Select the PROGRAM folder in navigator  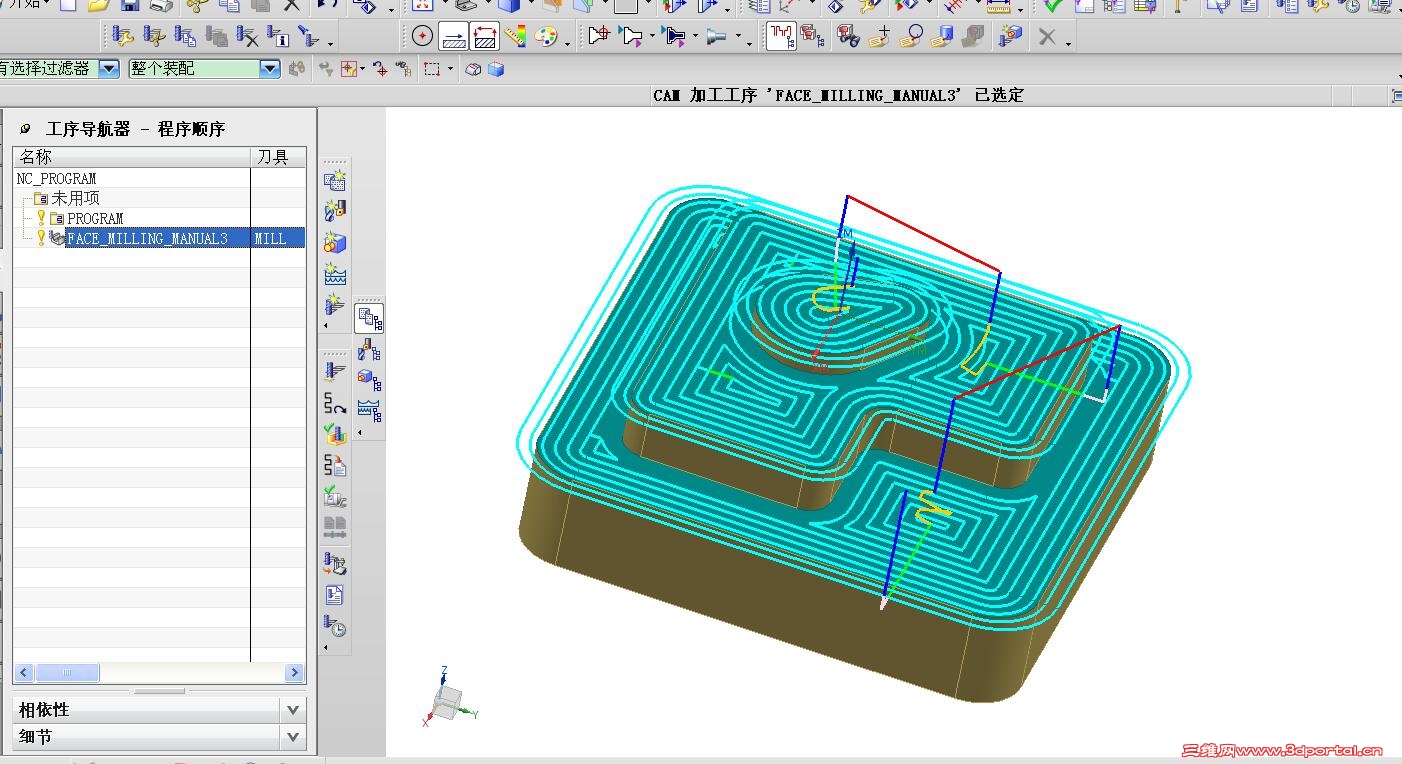(96, 218)
